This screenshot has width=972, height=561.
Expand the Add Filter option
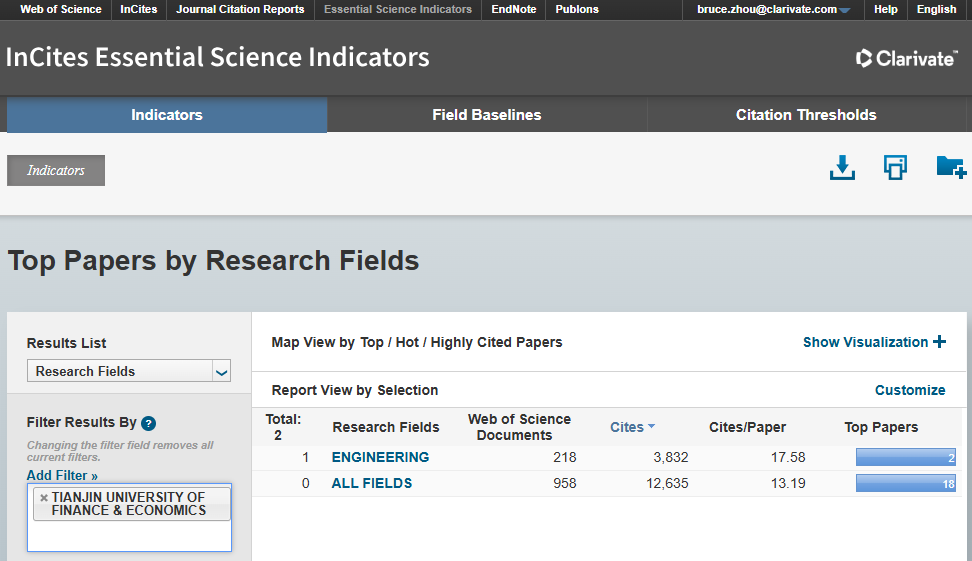[x=62, y=475]
